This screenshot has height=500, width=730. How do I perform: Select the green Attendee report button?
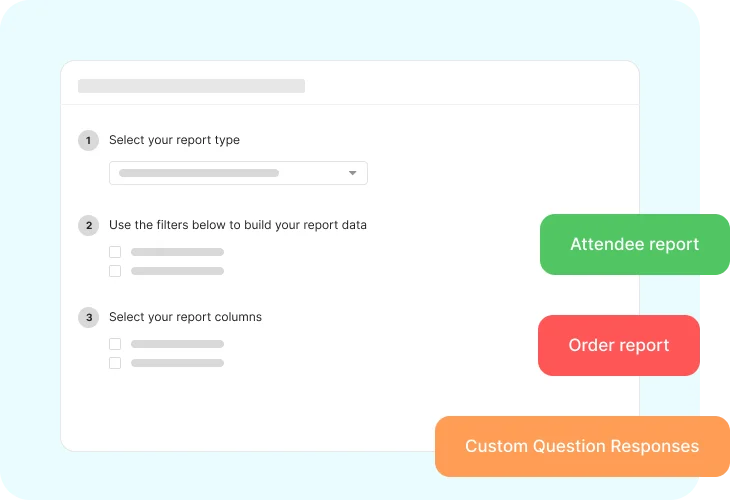[x=635, y=244]
